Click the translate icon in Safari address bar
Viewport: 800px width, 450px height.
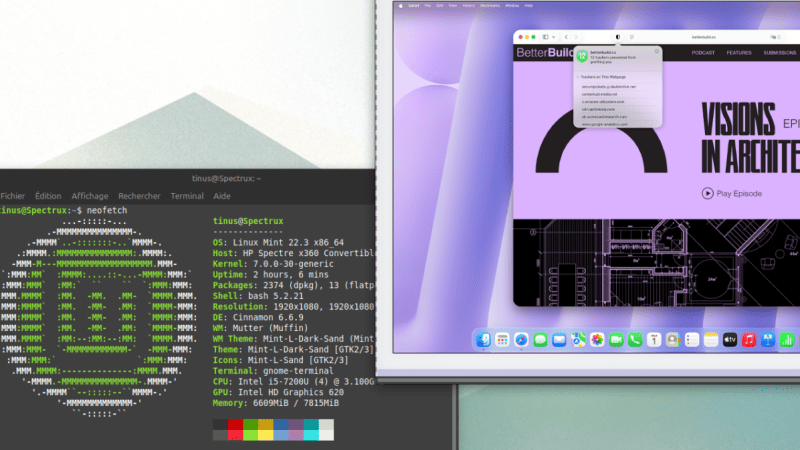pos(773,37)
